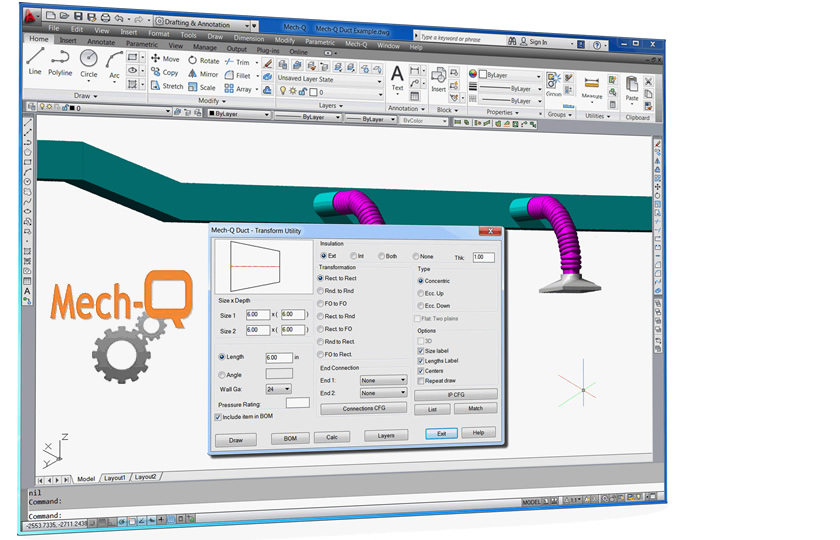Click the Stretch tool
Image resolution: width=840 pixels, height=540 pixels.
click(x=167, y=85)
